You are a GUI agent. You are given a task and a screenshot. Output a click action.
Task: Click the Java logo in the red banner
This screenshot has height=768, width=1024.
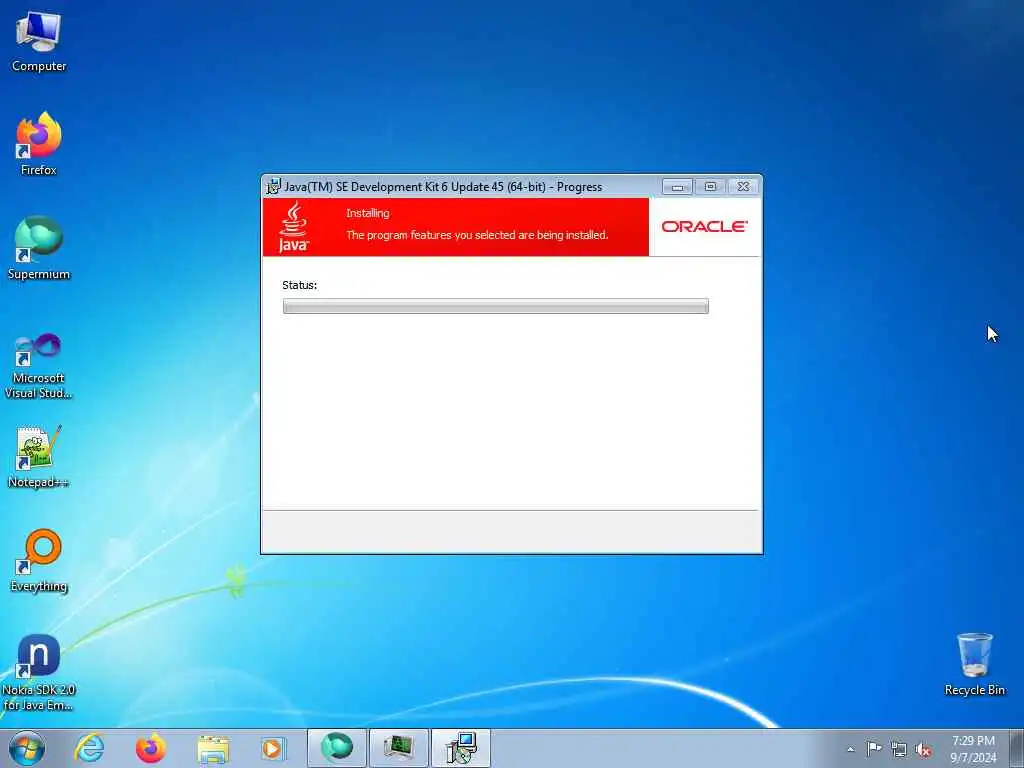pyautogui.click(x=293, y=227)
